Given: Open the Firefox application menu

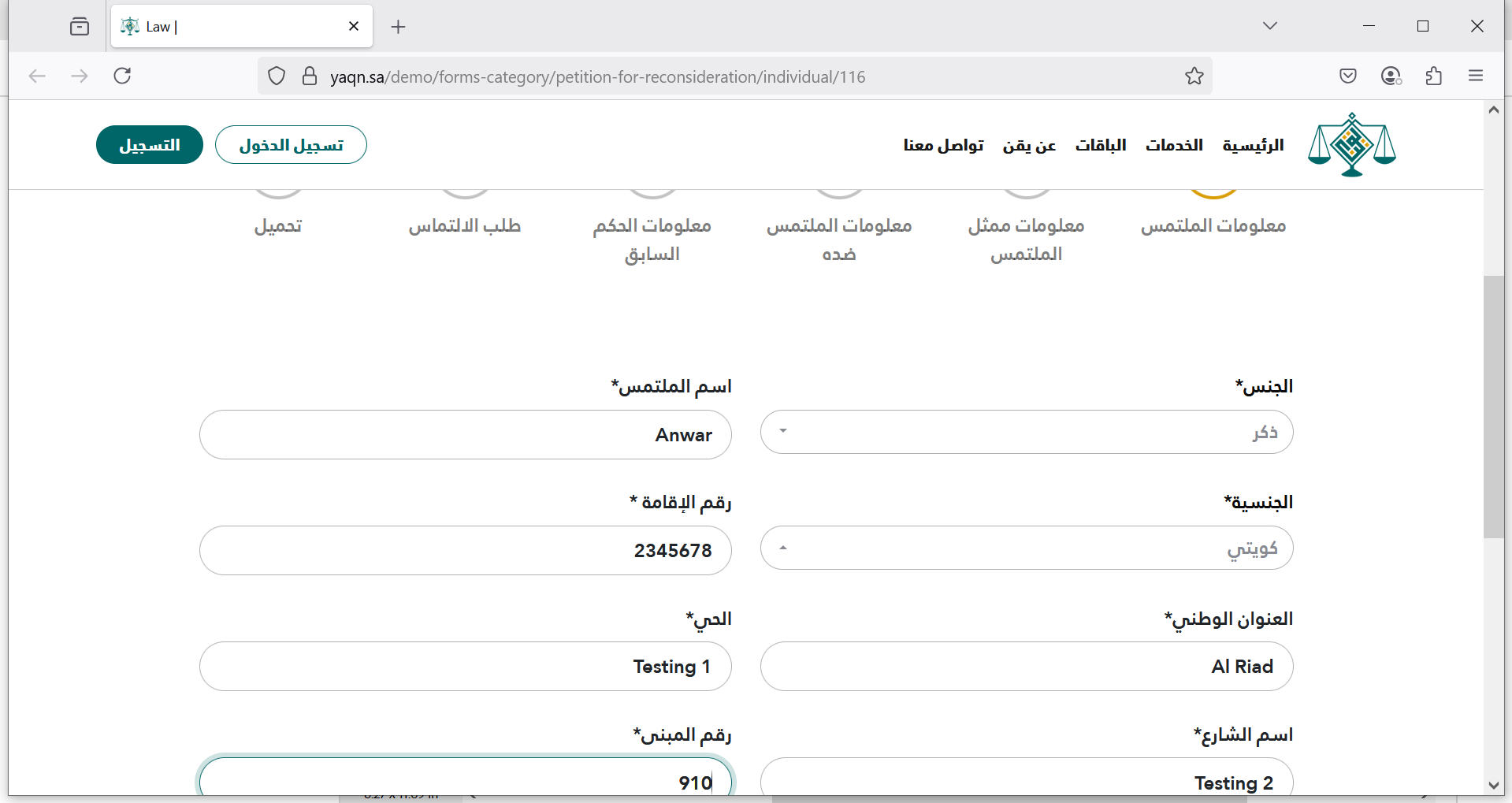Looking at the screenshot, I should click(x=1475, y=76).
